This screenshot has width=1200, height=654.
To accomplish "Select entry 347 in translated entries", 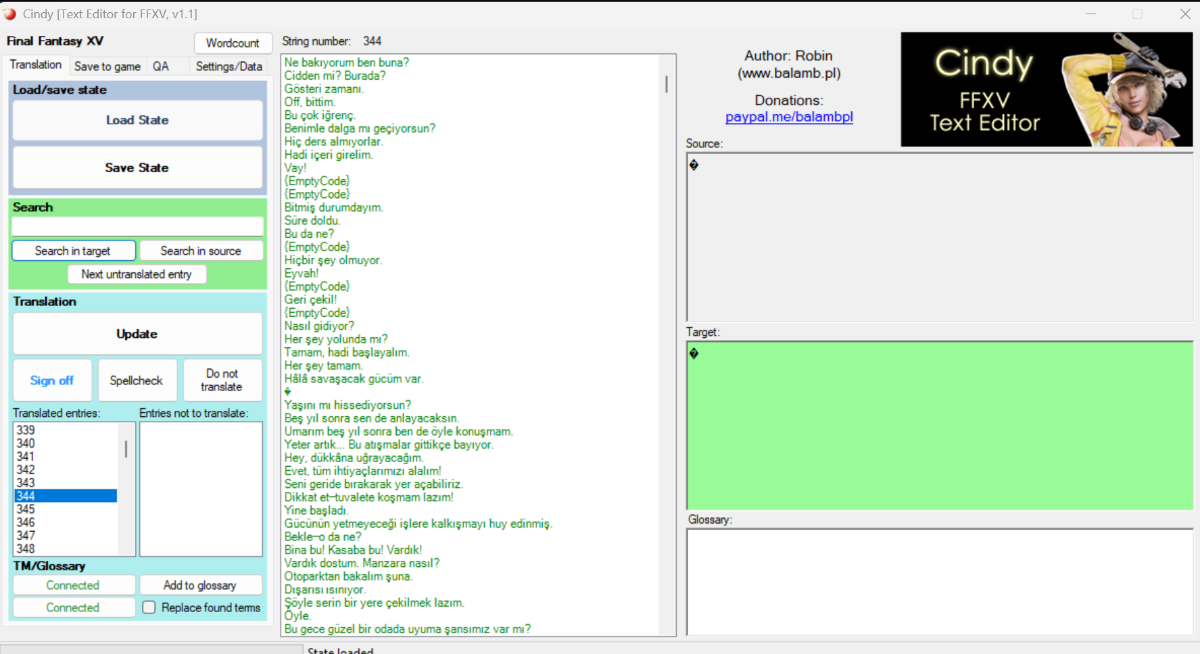I will [x=65, y=535].
